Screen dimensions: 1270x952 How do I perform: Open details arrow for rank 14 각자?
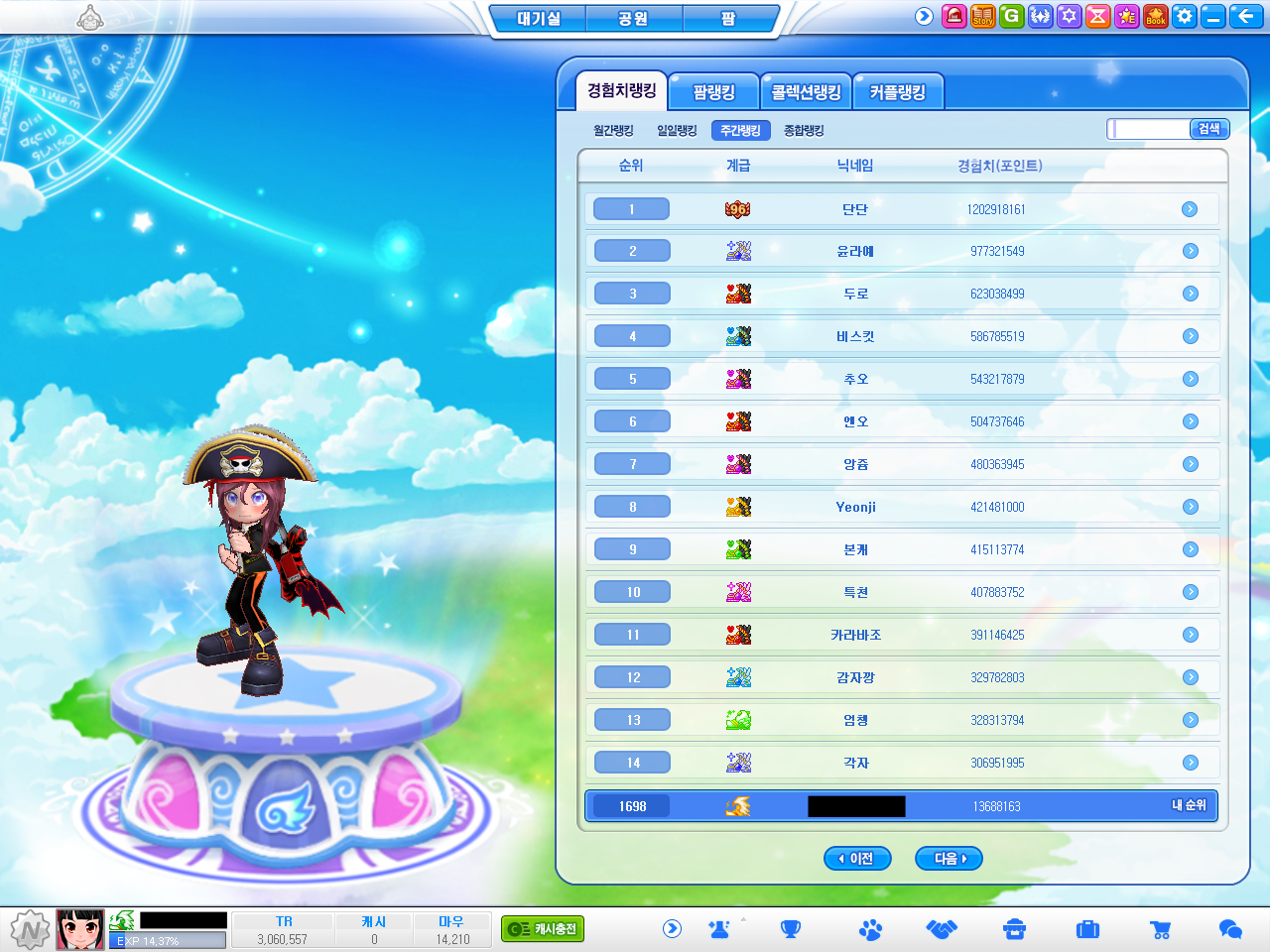point(1190,763)
